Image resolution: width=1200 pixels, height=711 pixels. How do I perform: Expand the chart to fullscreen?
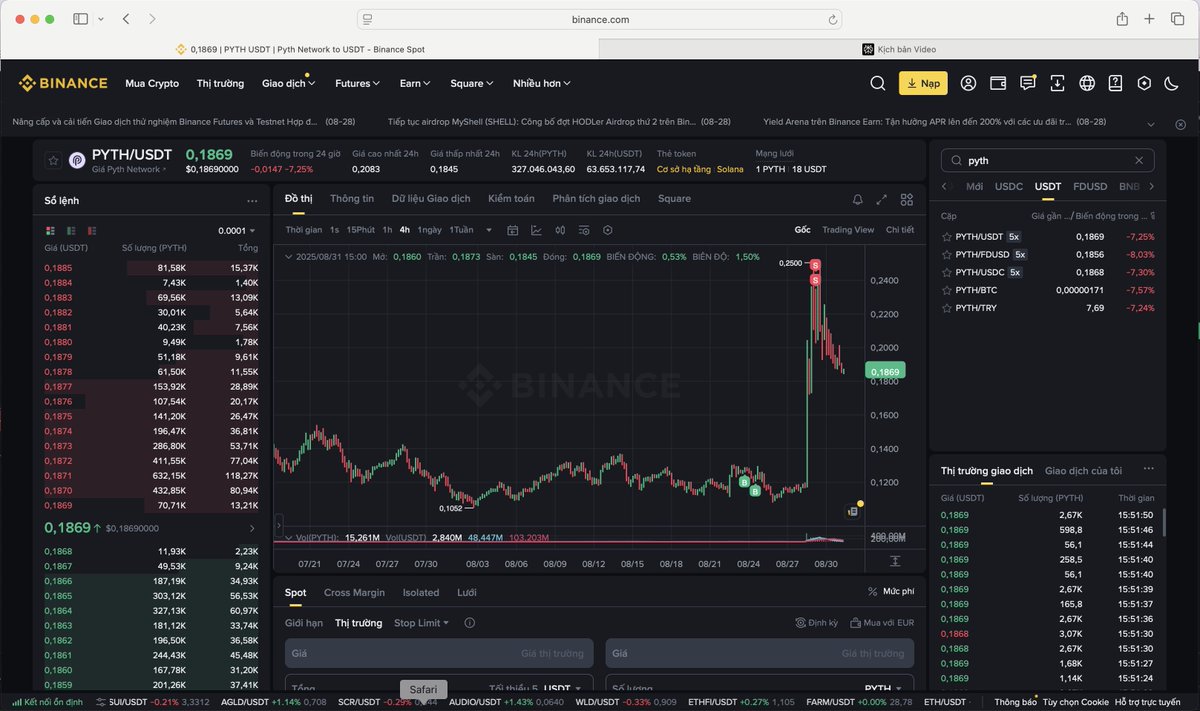tap(881, 199)
